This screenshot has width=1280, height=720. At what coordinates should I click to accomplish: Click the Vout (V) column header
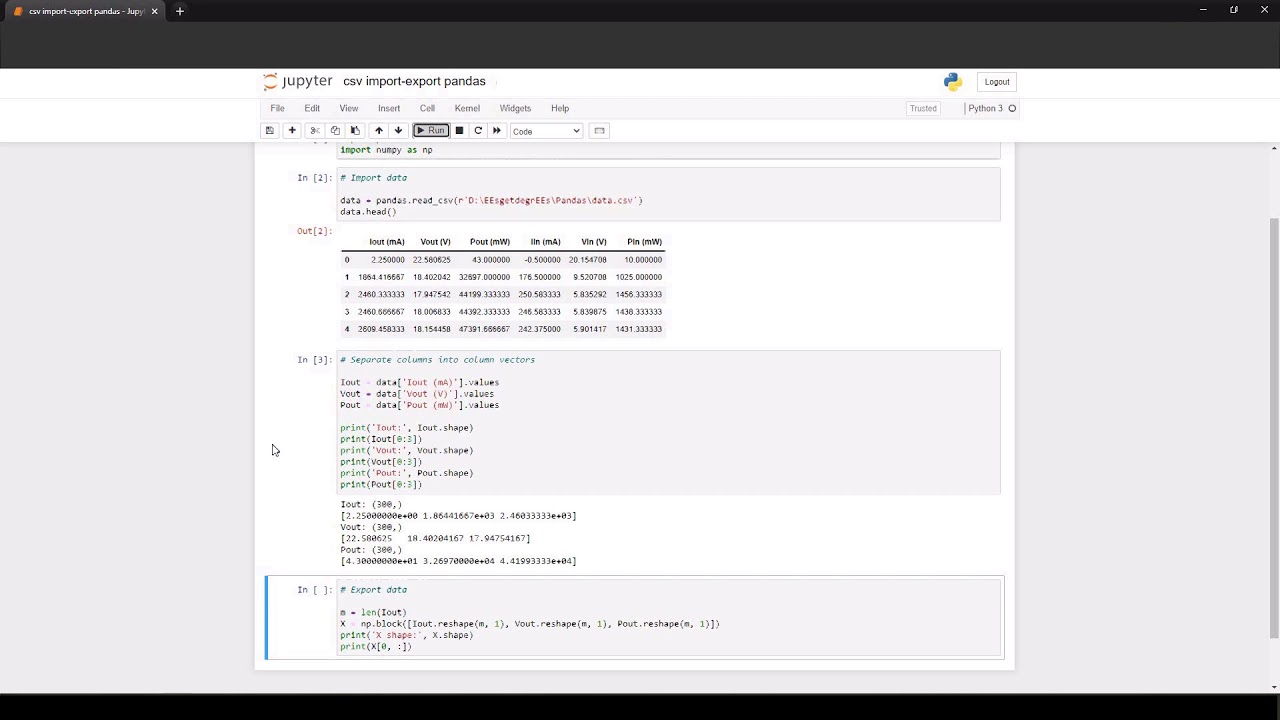(435, 242)
